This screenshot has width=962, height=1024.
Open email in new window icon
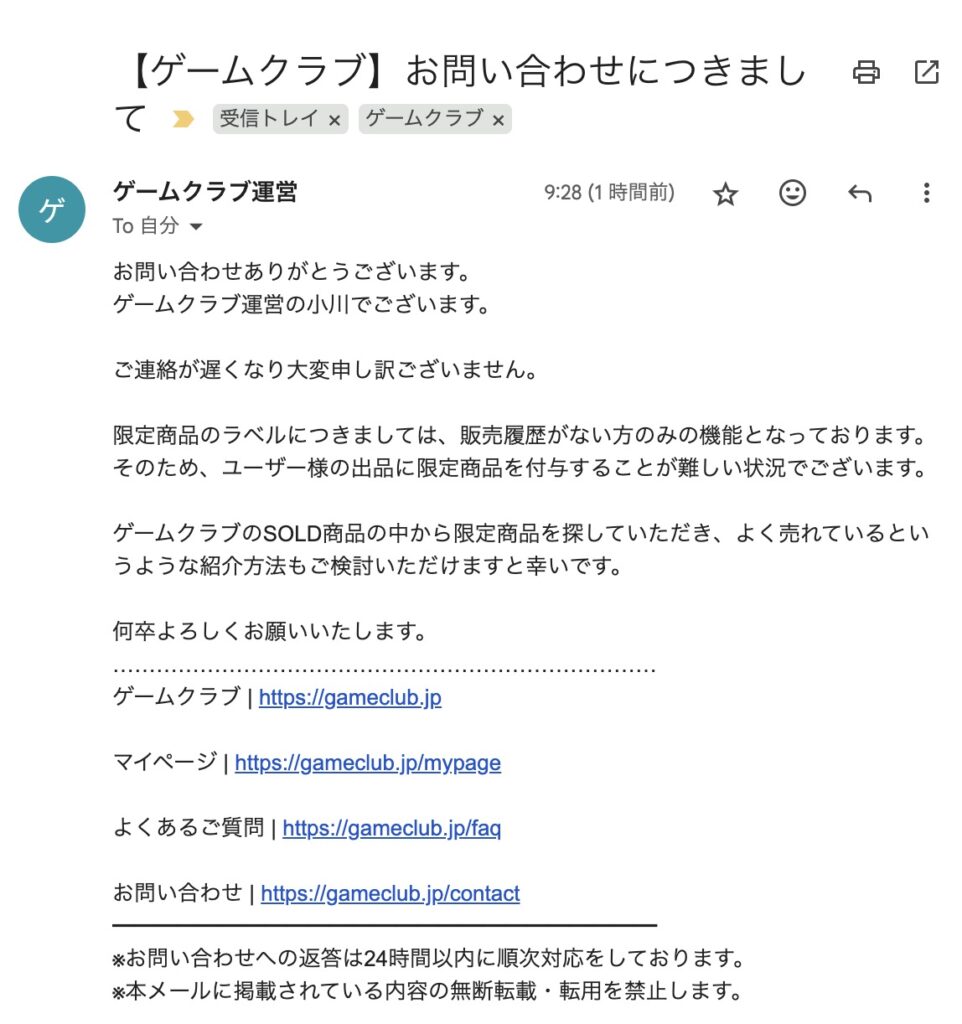[927, 72]
